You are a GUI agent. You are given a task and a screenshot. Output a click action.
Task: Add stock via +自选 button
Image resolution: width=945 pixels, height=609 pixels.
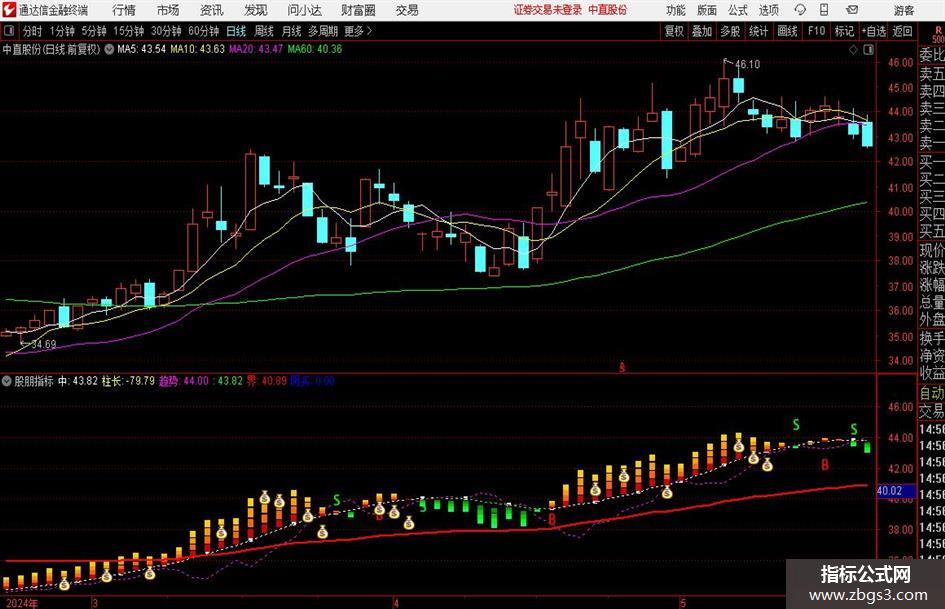point(874,31)
